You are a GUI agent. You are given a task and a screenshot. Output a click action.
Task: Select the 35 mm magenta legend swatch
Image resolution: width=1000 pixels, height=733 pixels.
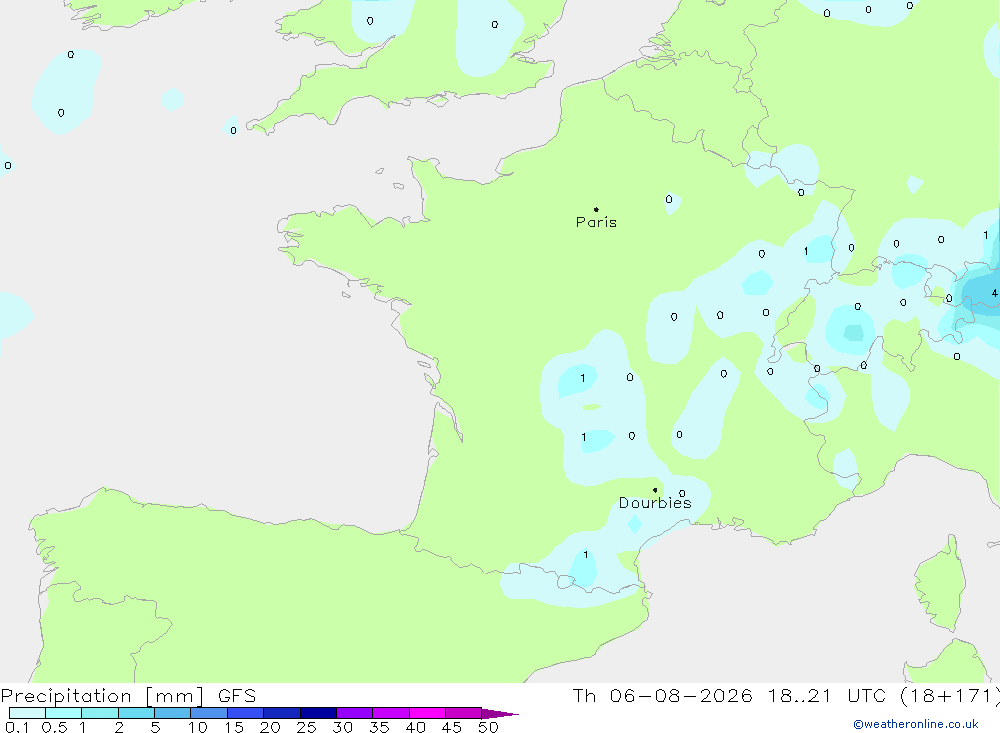390,713
